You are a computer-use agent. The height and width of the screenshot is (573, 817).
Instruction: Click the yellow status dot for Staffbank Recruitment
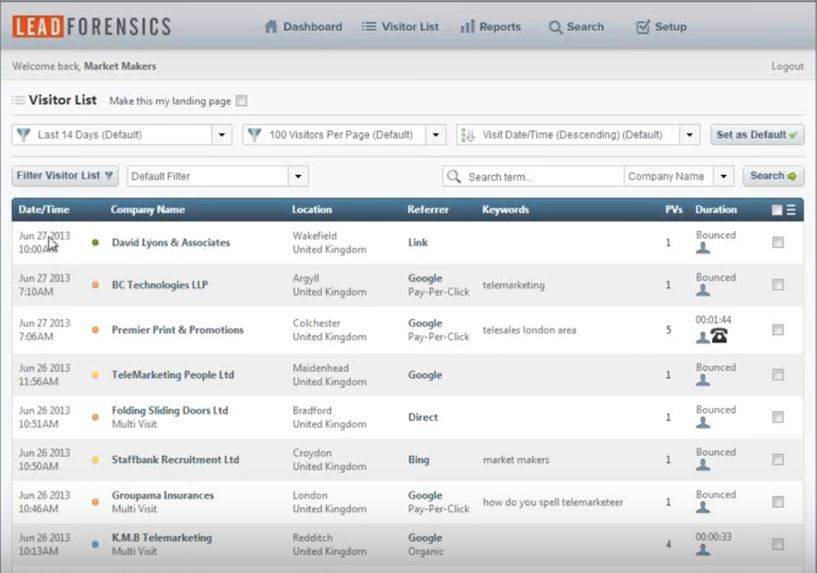(x=95, y=460)
